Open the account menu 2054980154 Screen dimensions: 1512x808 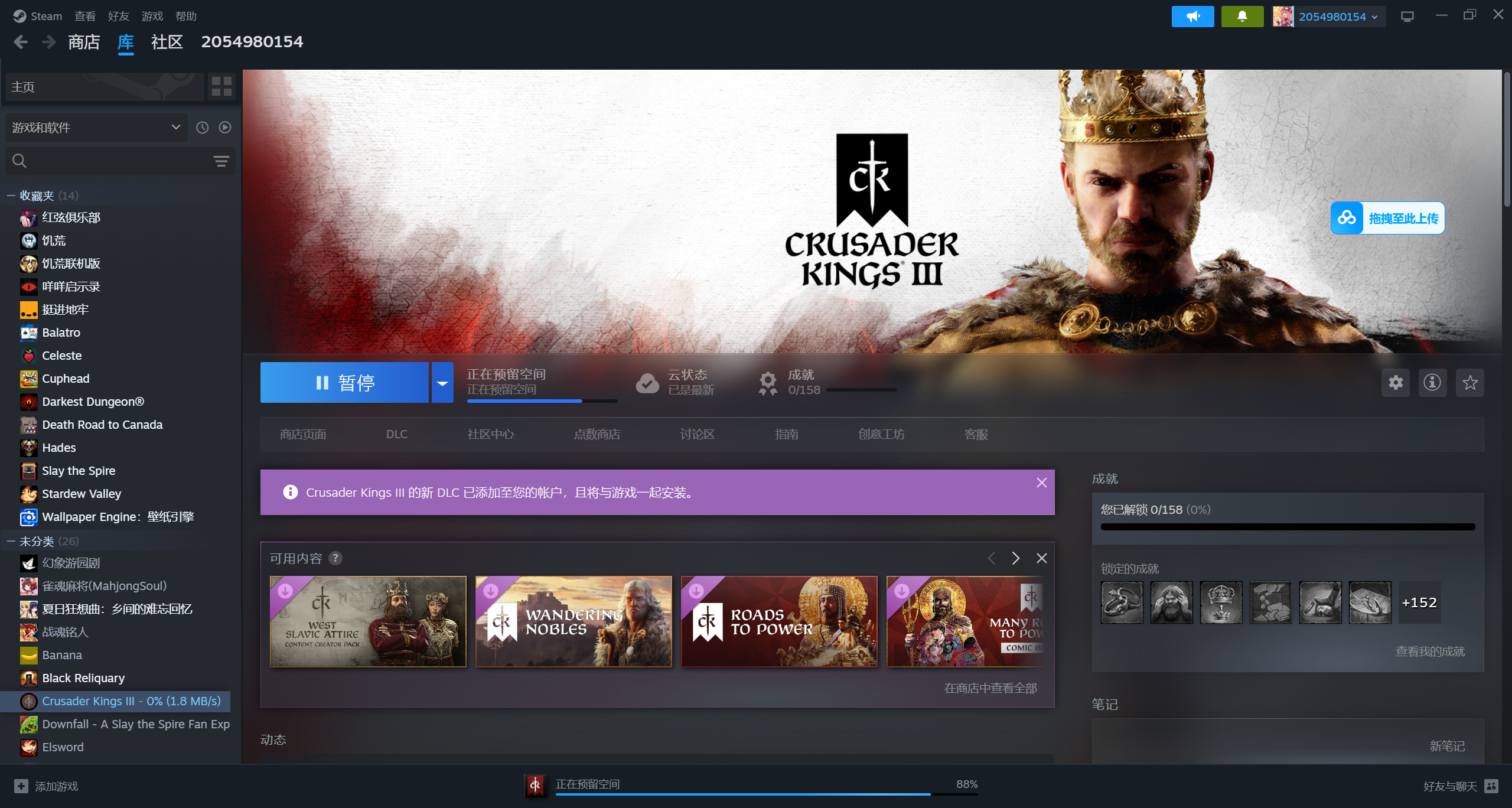click(x=1338, y=17)
